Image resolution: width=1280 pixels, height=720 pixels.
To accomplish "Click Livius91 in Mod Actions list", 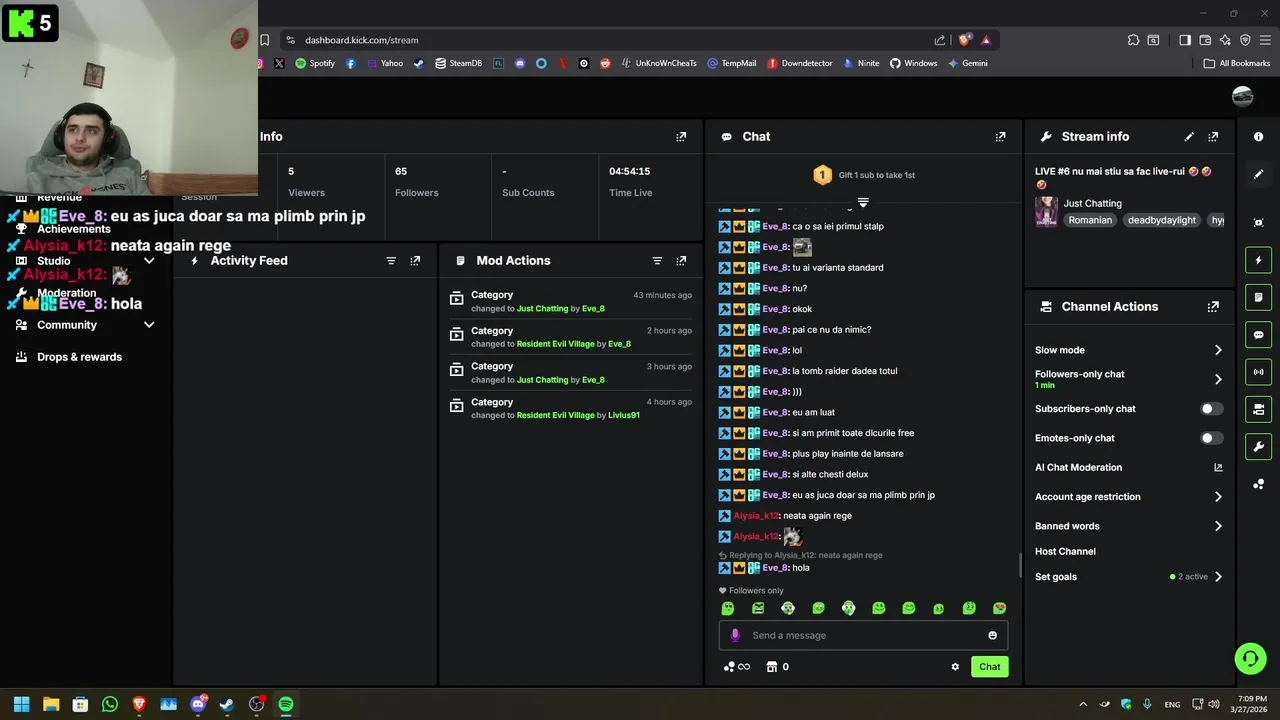I will tap(624, 415).
